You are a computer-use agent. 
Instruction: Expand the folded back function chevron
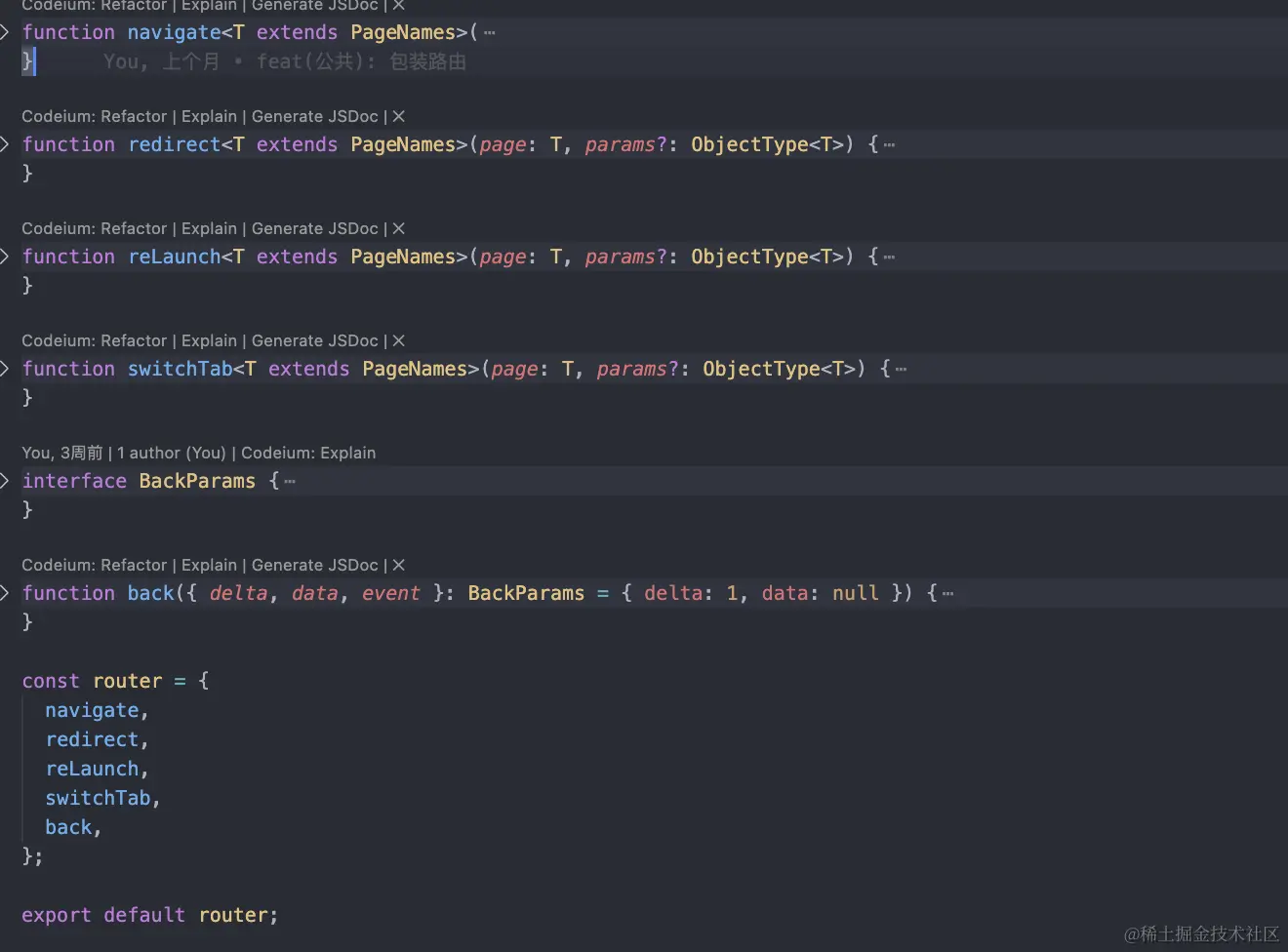pyautogui.click(x=5, y=593)
